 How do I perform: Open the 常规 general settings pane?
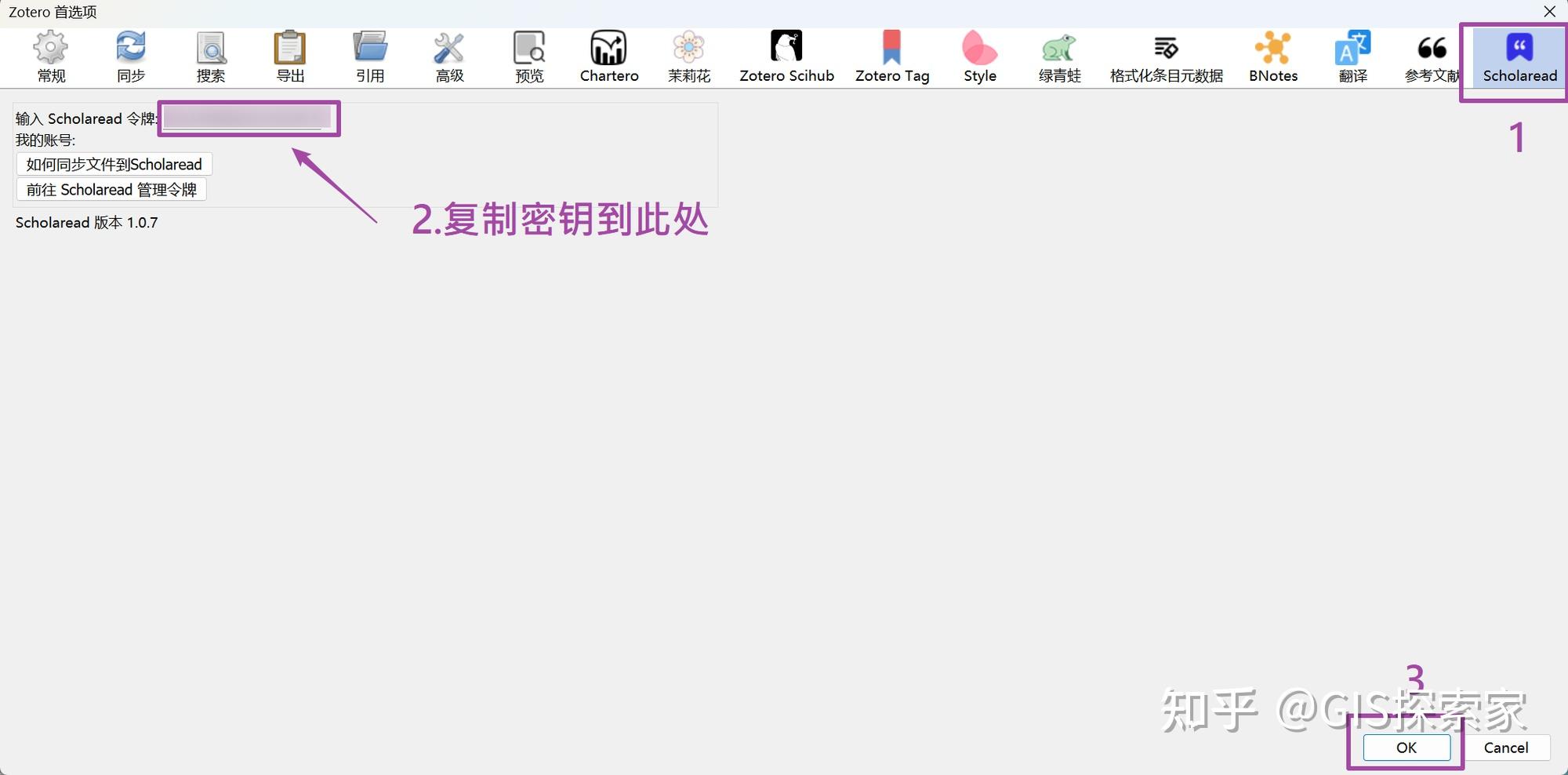coord(50,55)
